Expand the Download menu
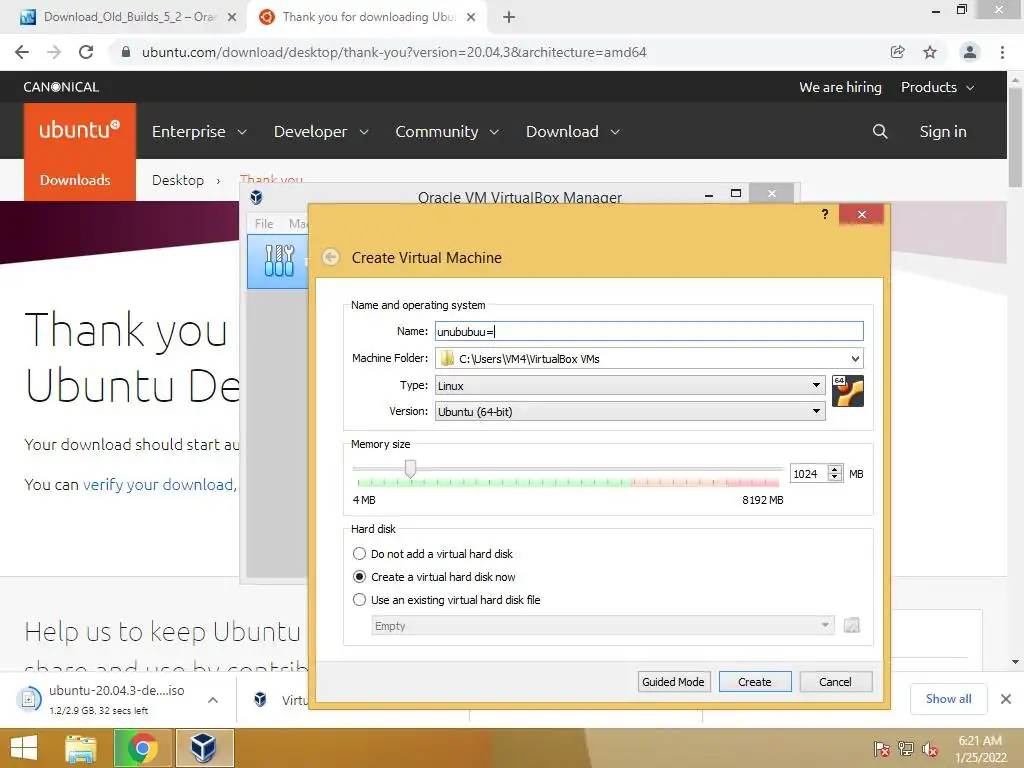 tap(573, 131)
